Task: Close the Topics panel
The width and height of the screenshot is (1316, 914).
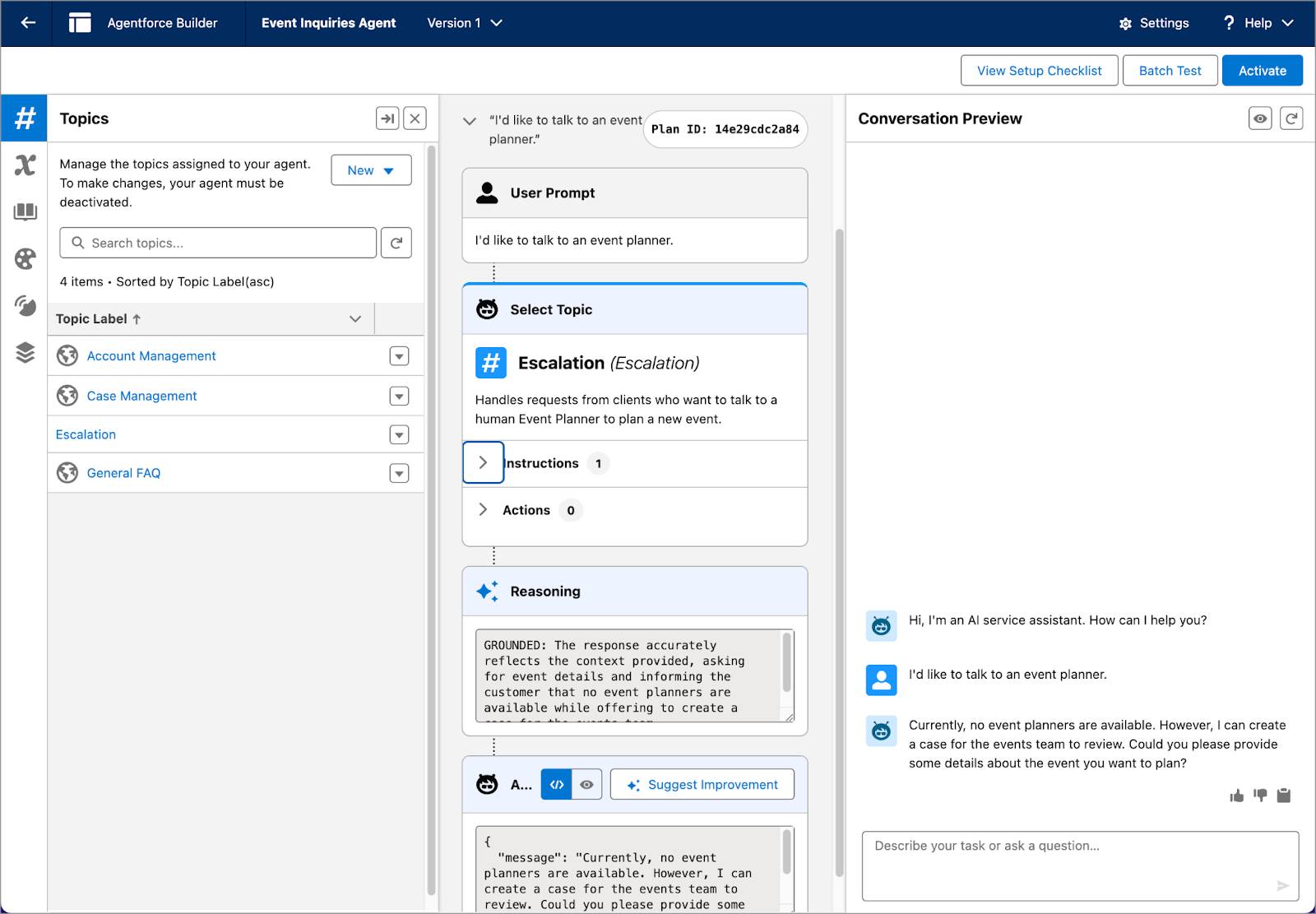Action: tap(415, 118)
